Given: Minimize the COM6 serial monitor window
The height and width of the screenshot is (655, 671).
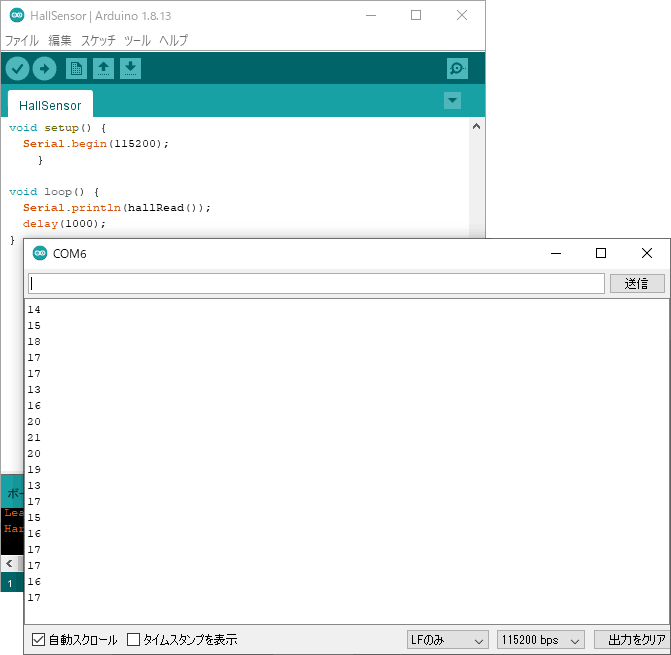Looking at the screenshot, I should pyautogui.click(x=556, y=253).
